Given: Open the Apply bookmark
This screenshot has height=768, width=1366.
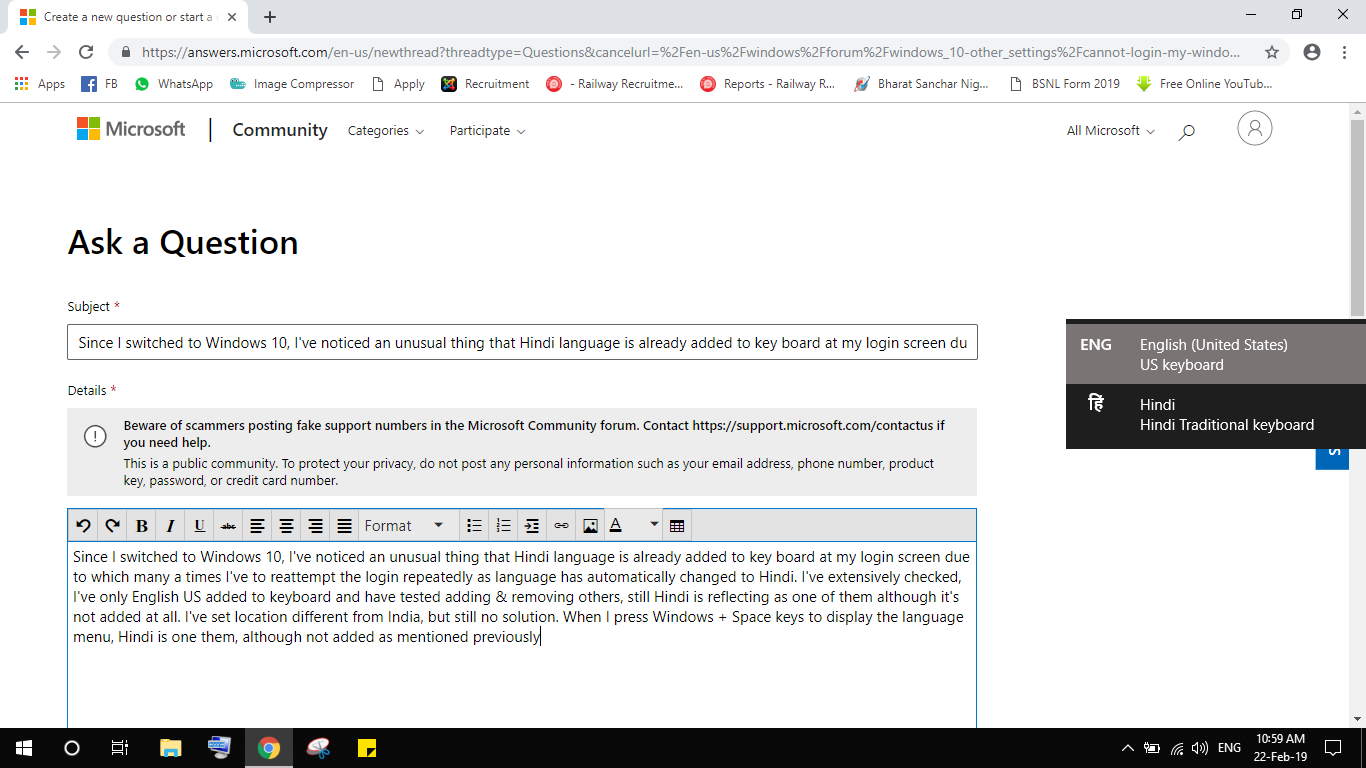Looking at the screenshot, I should pyautogui.click(x=398, y=84).
